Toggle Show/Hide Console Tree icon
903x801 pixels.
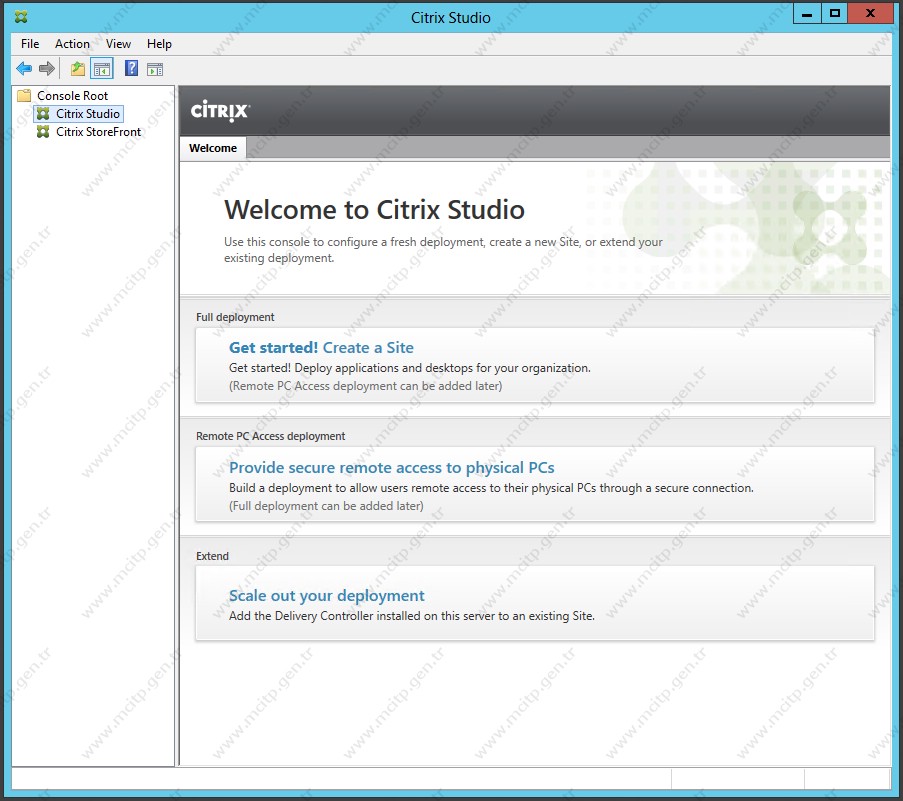coord(102,69)
